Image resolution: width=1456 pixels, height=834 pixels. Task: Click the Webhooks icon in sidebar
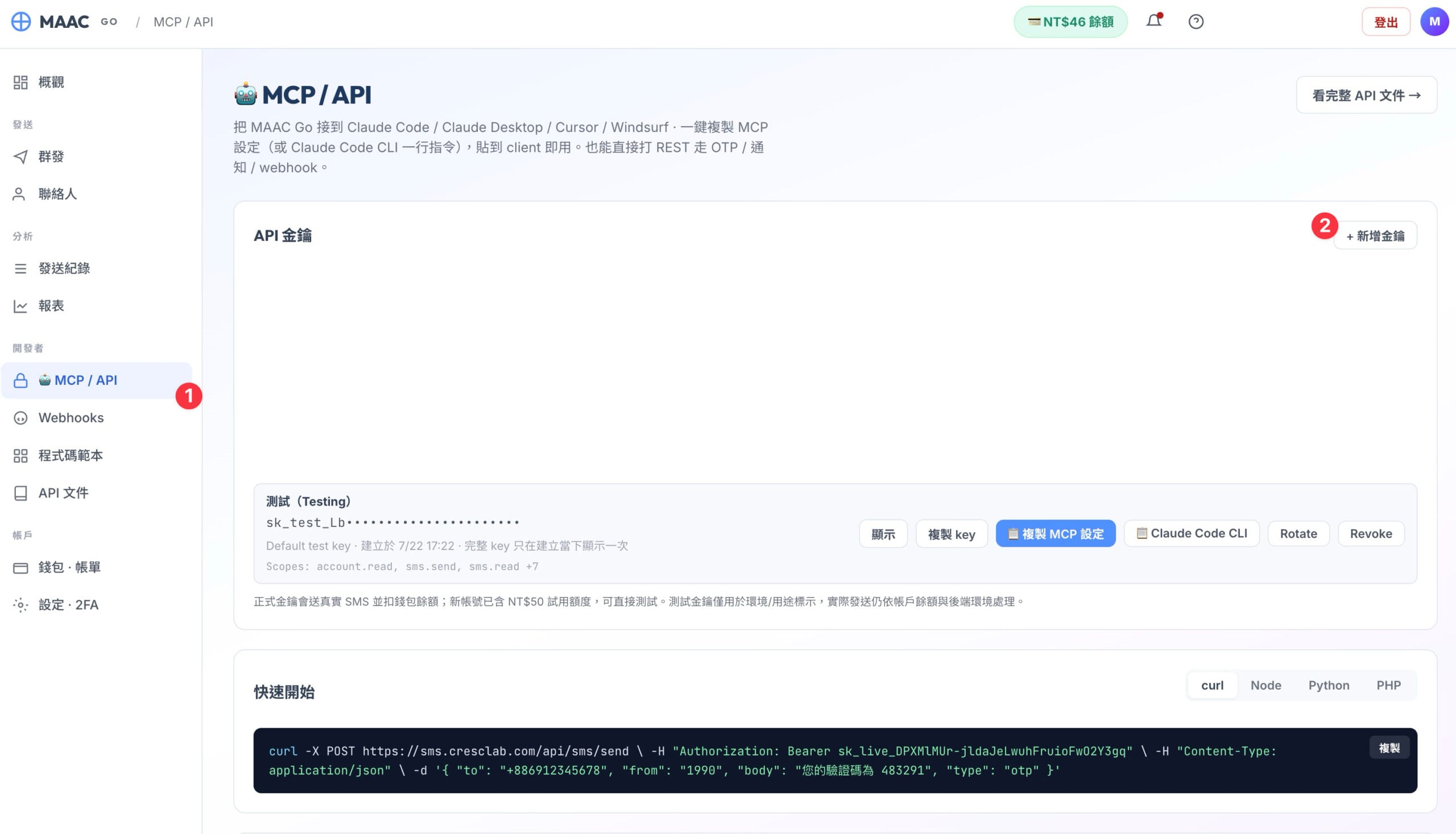[20, 418]
